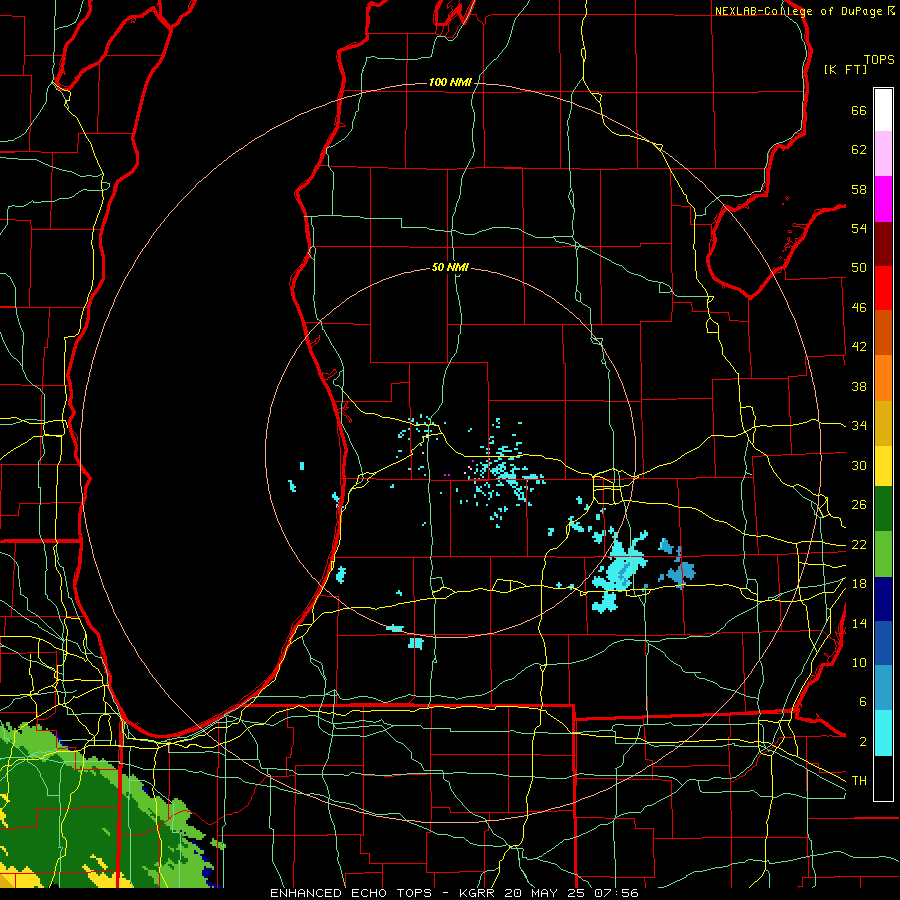Click the TH threshold label on legend
The height and width of the screenshot is (900, 900).
click(x=859, y=781)
